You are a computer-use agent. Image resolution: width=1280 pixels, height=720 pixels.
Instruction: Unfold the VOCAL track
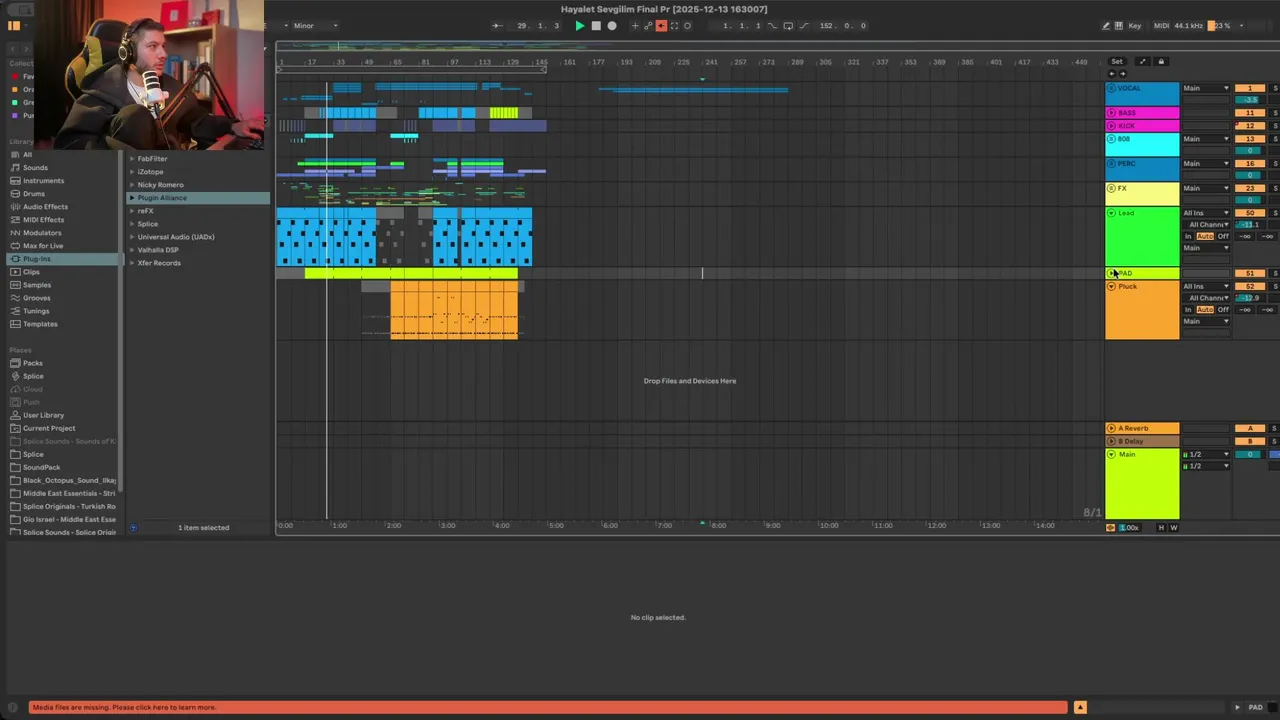point(1111,88)
